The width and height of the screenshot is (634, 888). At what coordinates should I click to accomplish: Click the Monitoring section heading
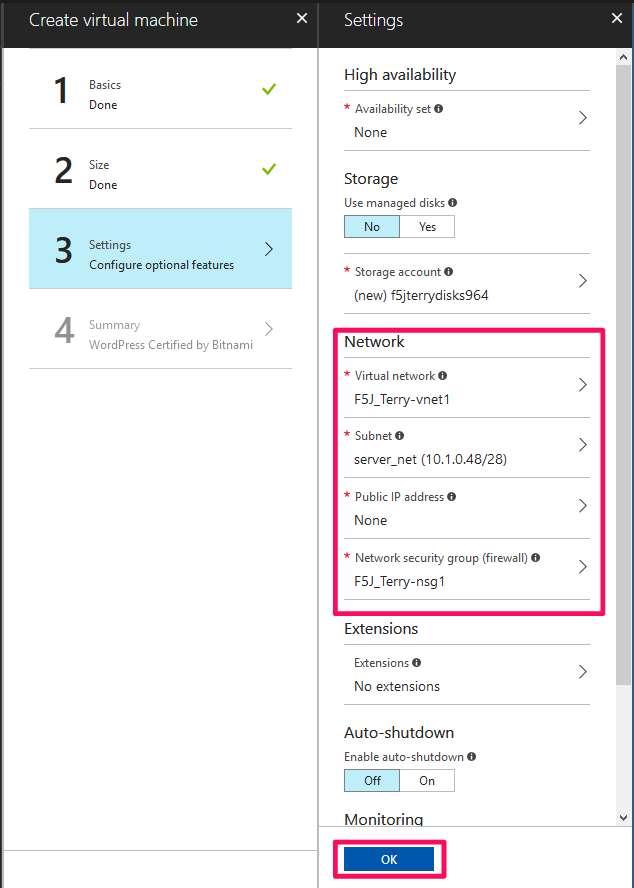384,819
